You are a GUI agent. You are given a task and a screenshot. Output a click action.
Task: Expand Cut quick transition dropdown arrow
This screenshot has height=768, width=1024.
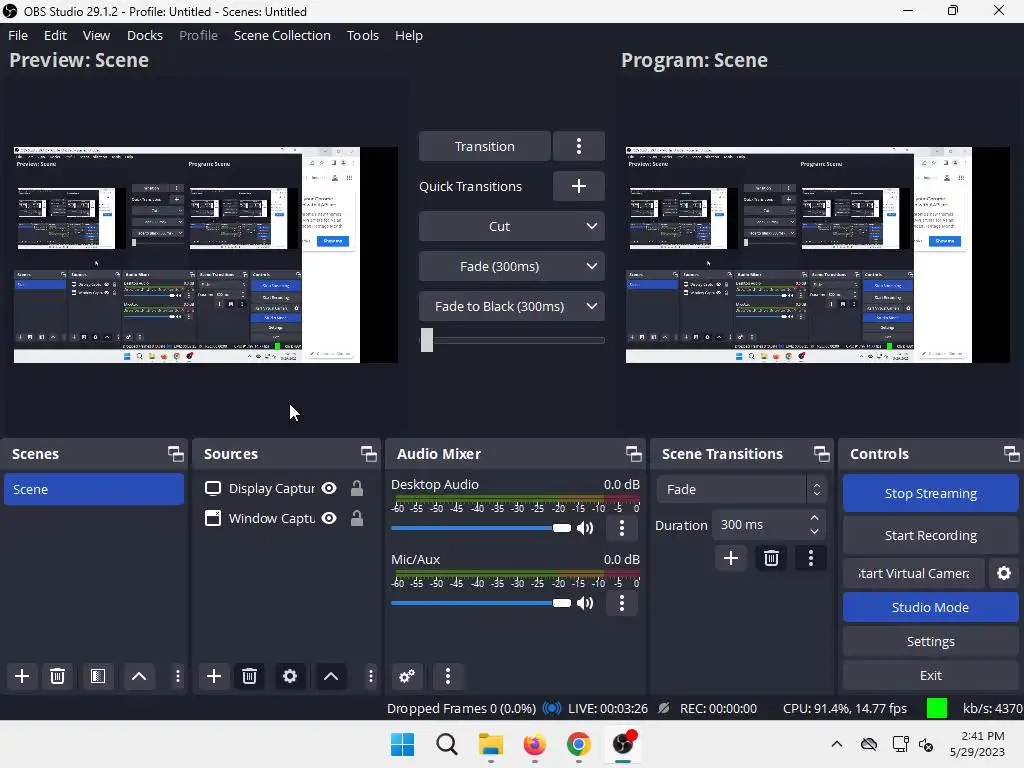point(592,227)
